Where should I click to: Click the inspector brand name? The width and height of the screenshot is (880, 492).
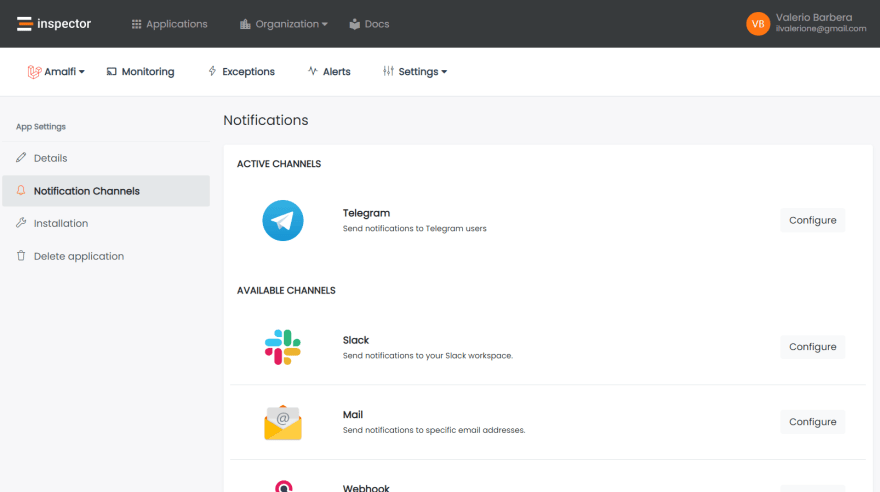pyautogui.click(x=64, y=24)
